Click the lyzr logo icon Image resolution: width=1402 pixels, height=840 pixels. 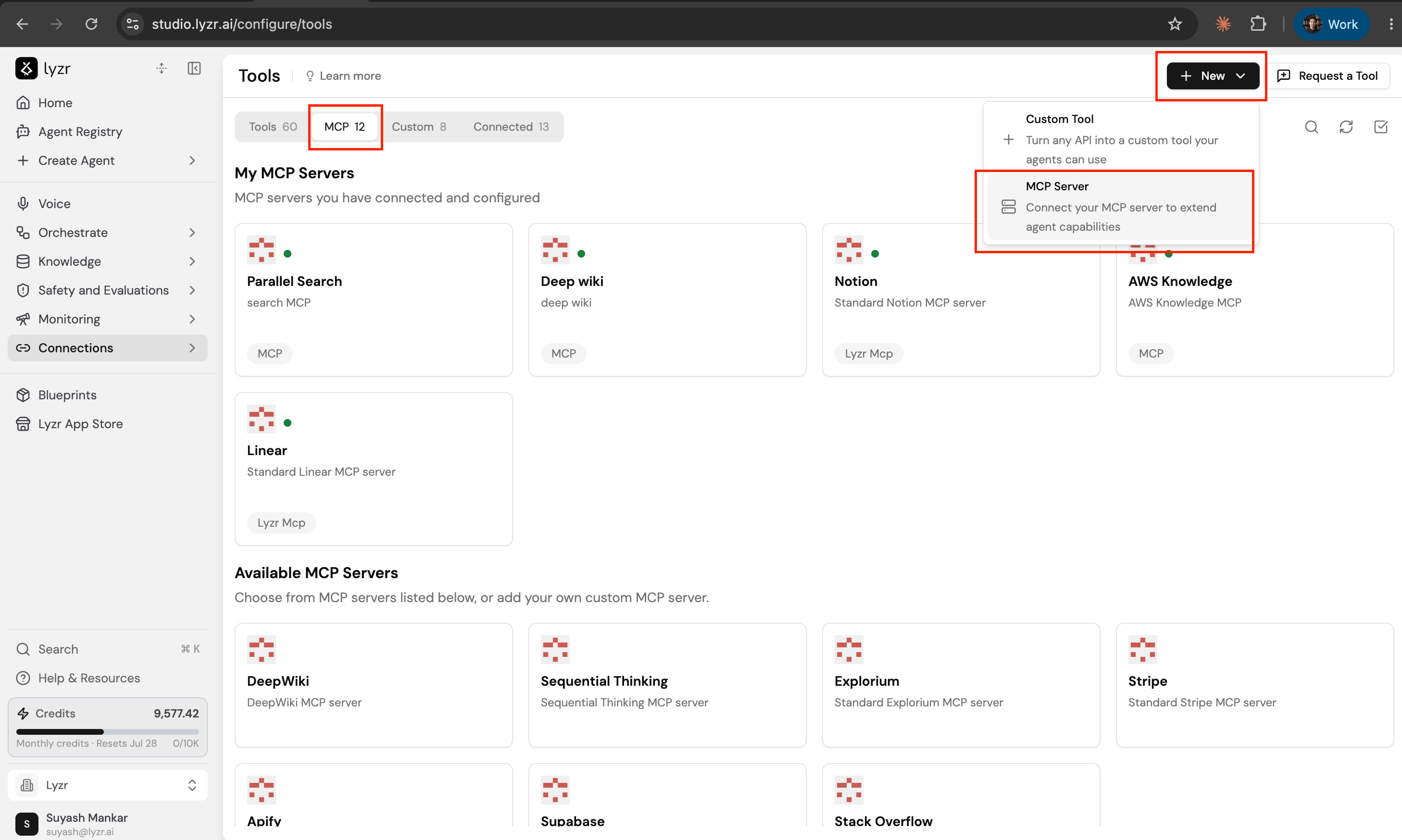(26, 69)
